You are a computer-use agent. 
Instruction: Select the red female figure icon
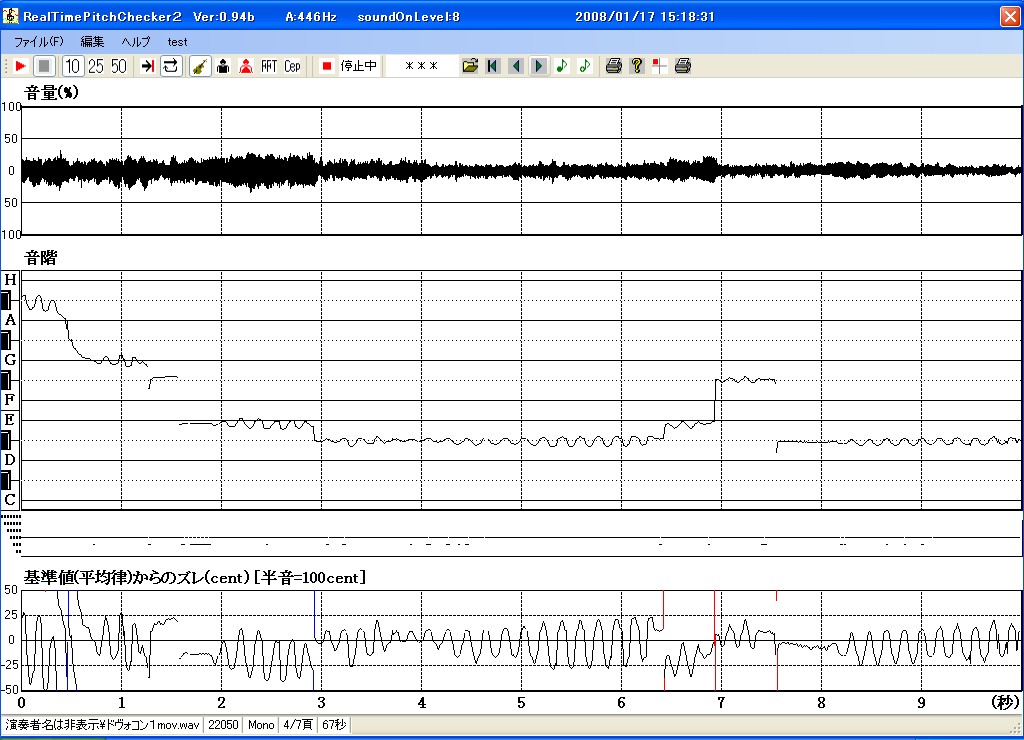pyautogui.click(x=246, y=66)
